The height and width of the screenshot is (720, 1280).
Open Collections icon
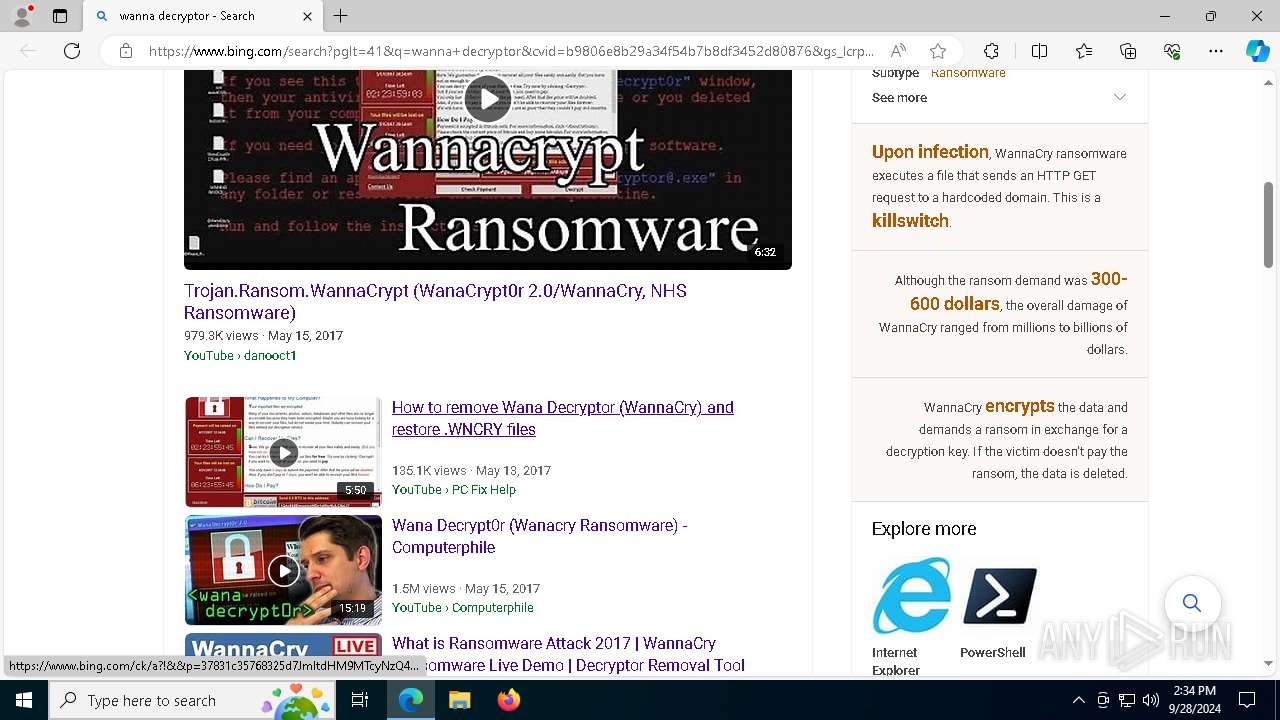coord(1128,51)
